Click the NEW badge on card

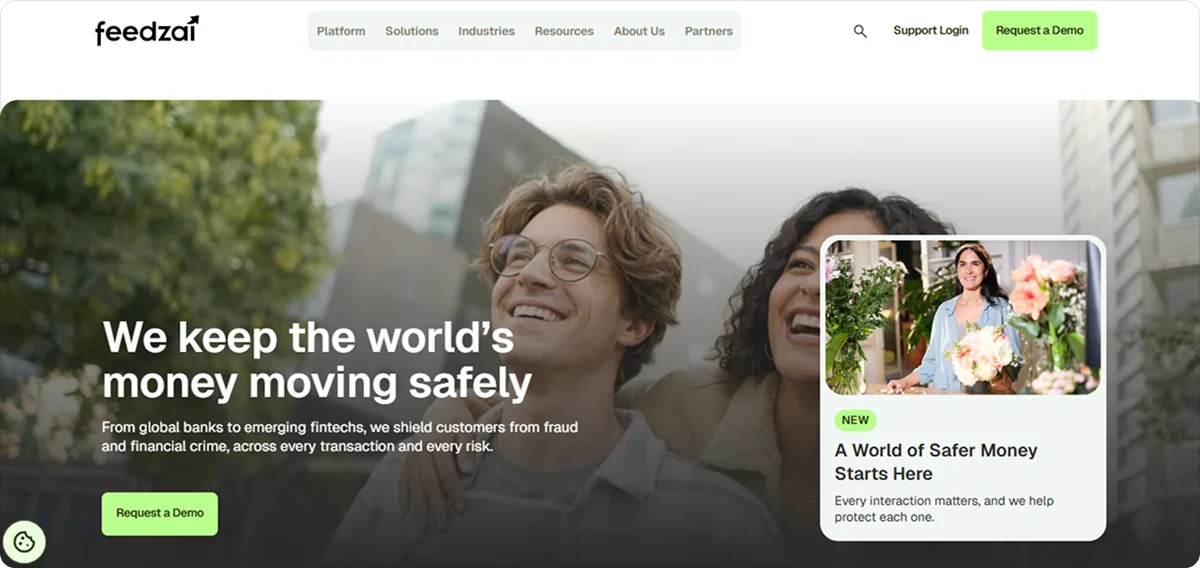pos(855,420)
